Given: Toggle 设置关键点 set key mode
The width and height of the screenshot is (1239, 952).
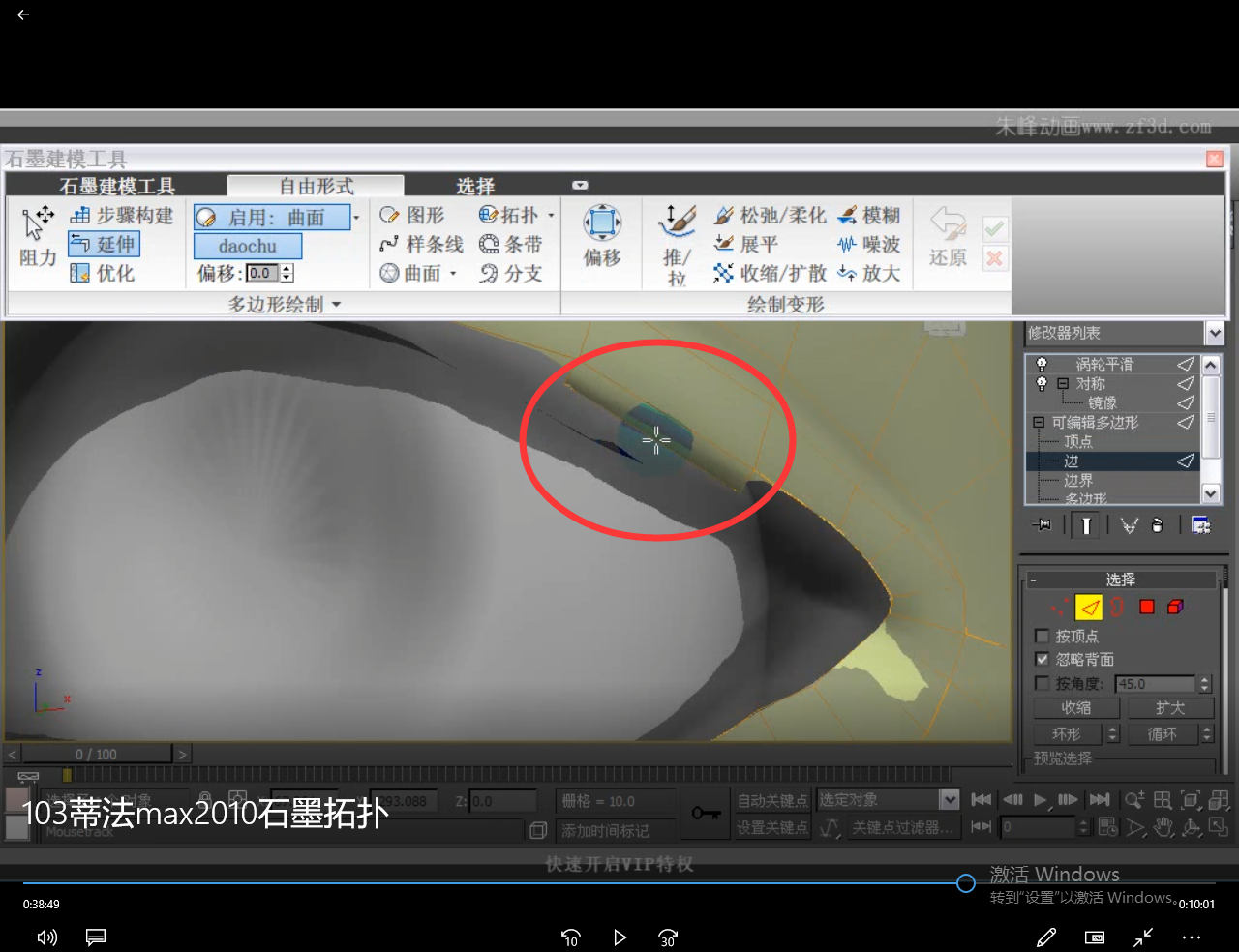Looking at the screenshot, I should tap(771, 827).
